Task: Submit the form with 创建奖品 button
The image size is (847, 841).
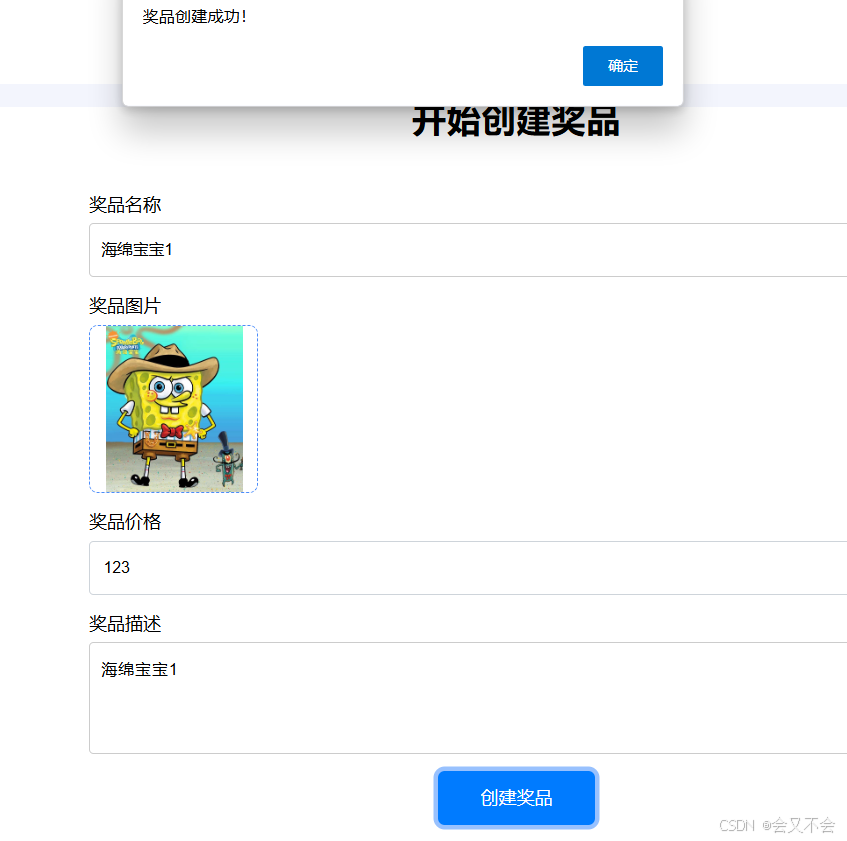Action: point(516,797)
